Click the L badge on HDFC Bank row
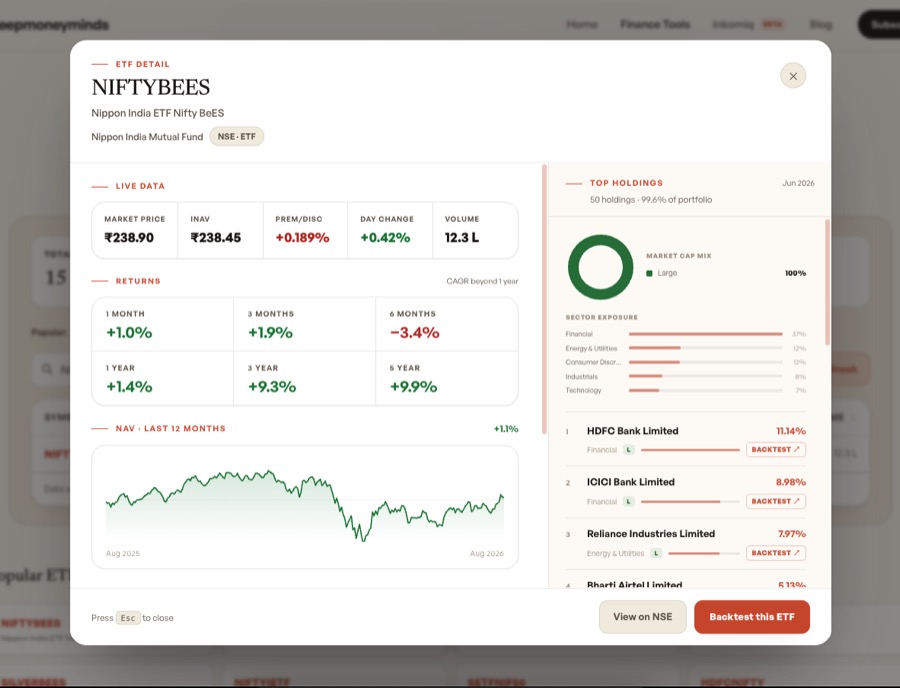Viewport: 900px width, 688px height. (x=629, y=450)
